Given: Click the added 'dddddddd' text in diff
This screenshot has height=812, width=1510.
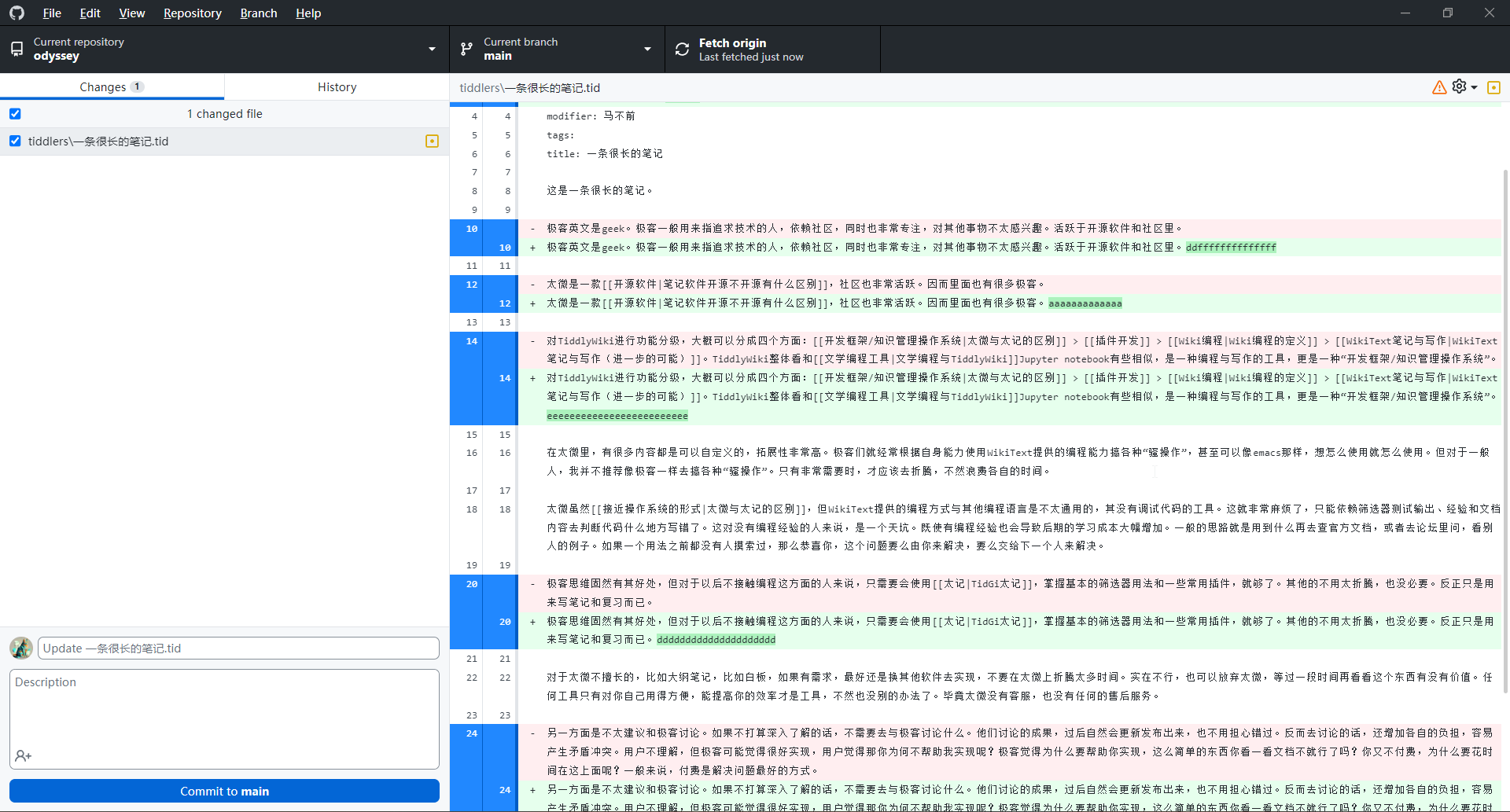Looking at the screenshot, I should coord(716,640).
